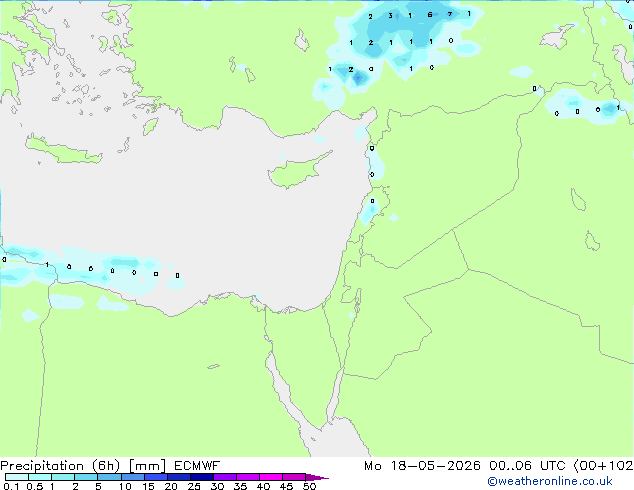Click the legend label '25'
Screen dimensions: 634x490
coord(194,486)
